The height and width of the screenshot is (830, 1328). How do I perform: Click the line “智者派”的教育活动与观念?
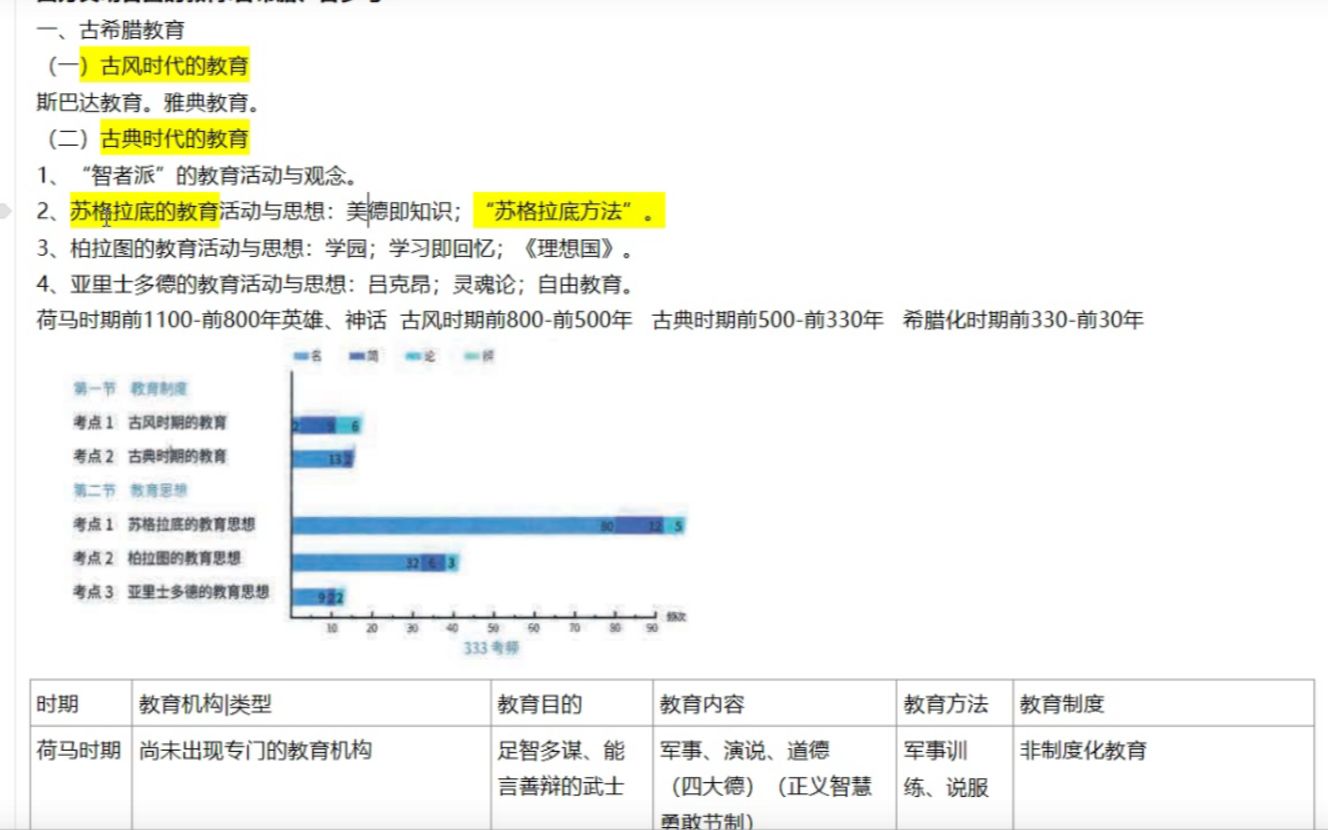coord(215,176)
